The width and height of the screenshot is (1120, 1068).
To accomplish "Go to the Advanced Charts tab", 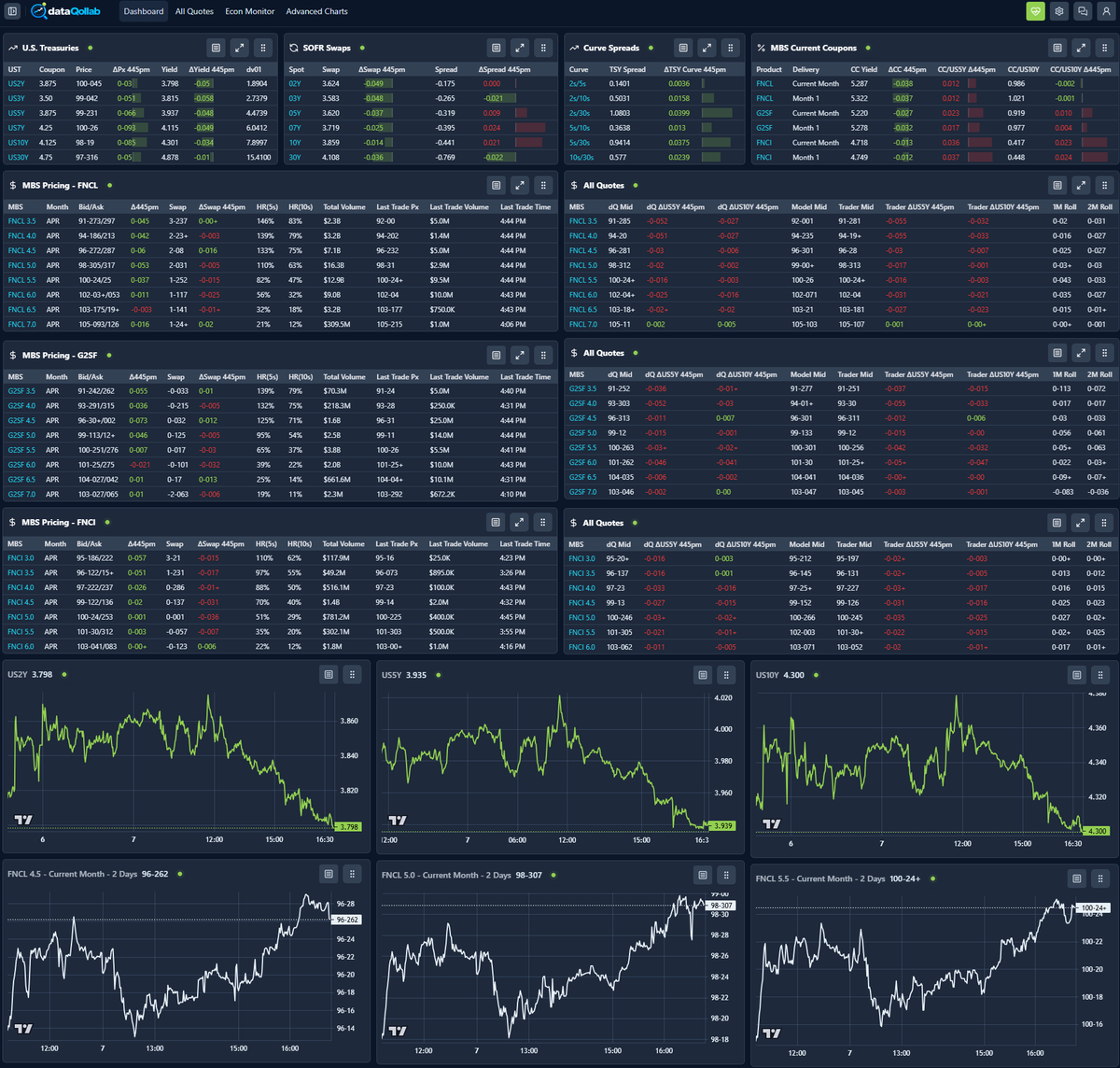I will pos(317,11).
